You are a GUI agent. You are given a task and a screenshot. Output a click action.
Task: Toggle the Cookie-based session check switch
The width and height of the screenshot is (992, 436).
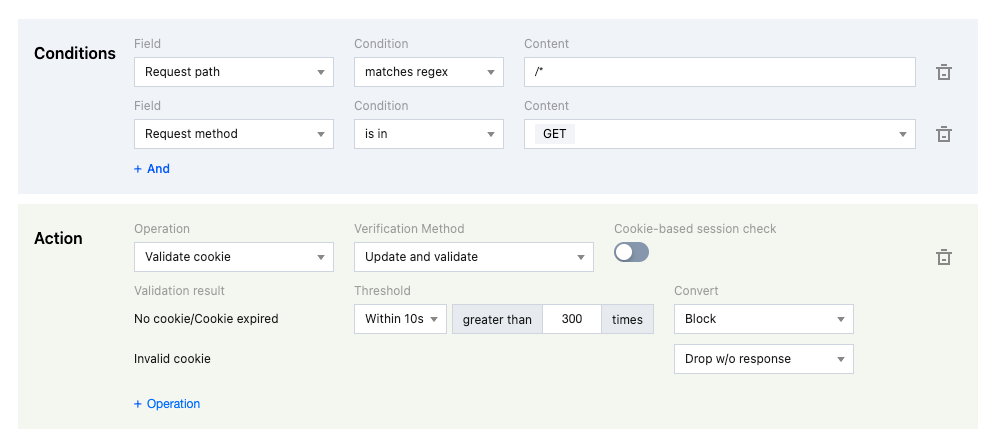click(631, 252)
